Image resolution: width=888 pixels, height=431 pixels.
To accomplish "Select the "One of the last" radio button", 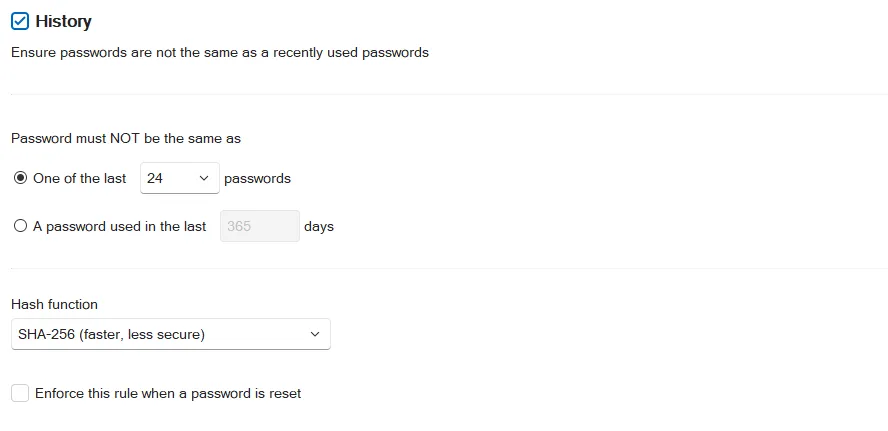I will [20, 178].
